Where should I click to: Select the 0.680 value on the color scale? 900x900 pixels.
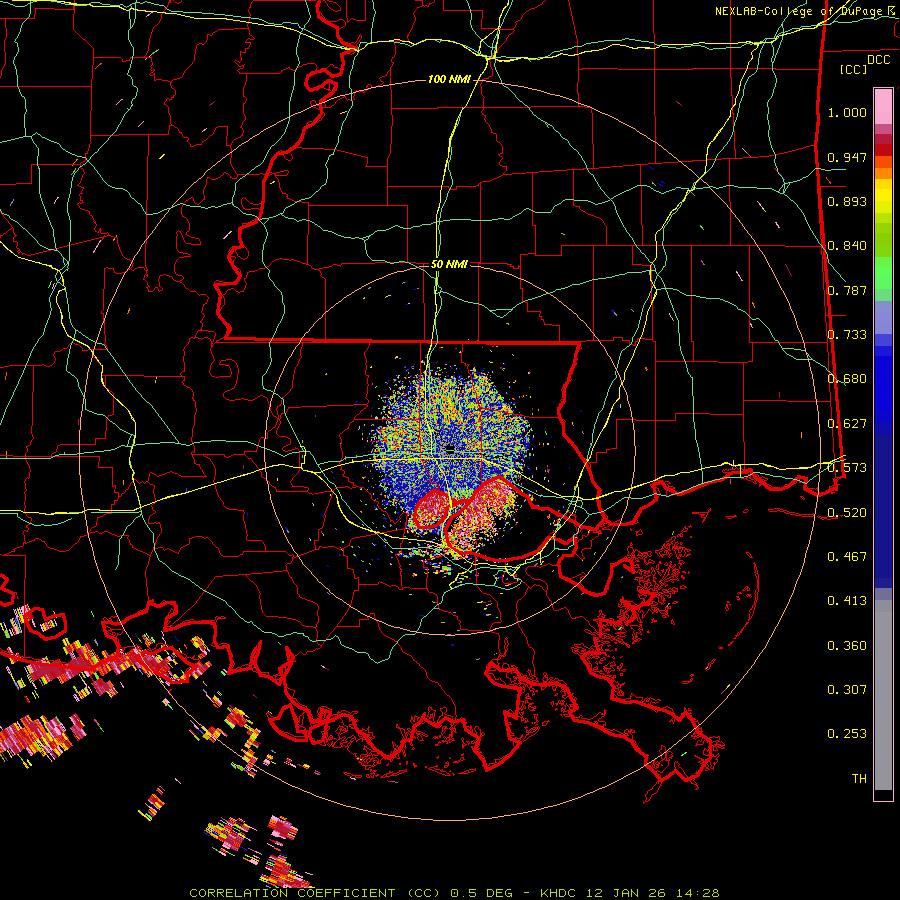847,379
